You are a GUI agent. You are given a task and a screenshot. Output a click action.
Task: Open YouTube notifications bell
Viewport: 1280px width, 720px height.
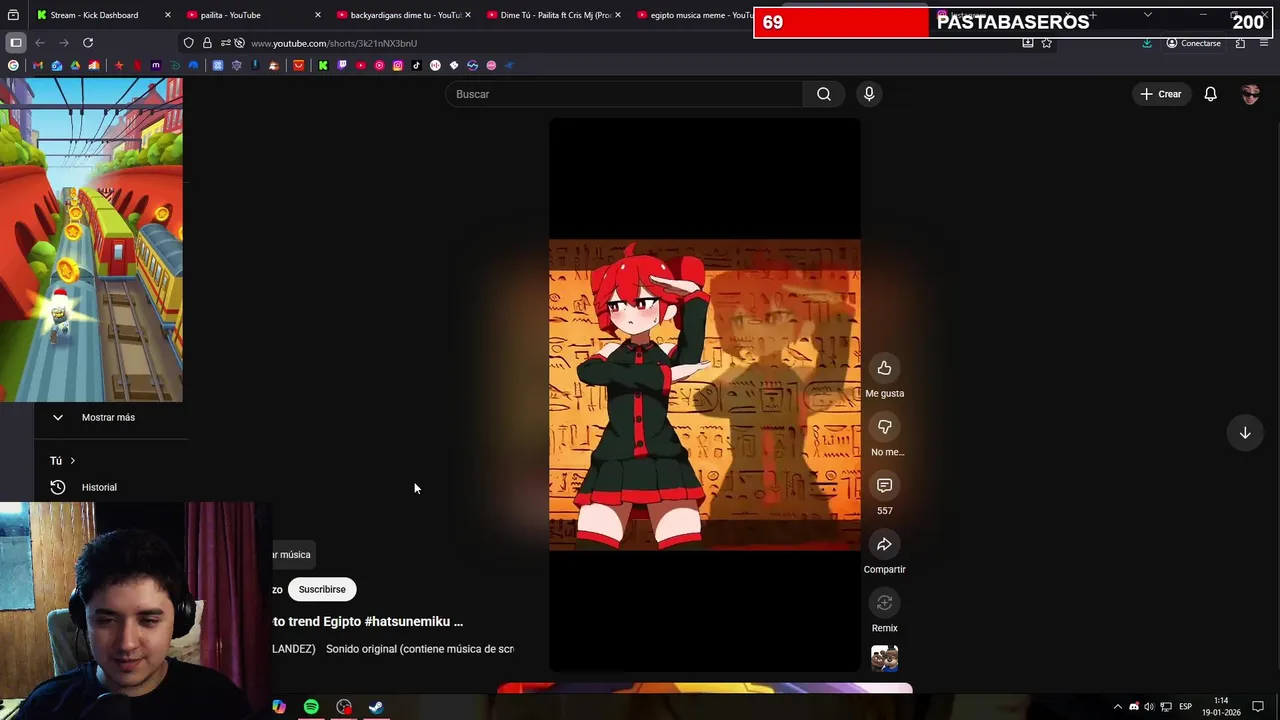(1210, 94)
